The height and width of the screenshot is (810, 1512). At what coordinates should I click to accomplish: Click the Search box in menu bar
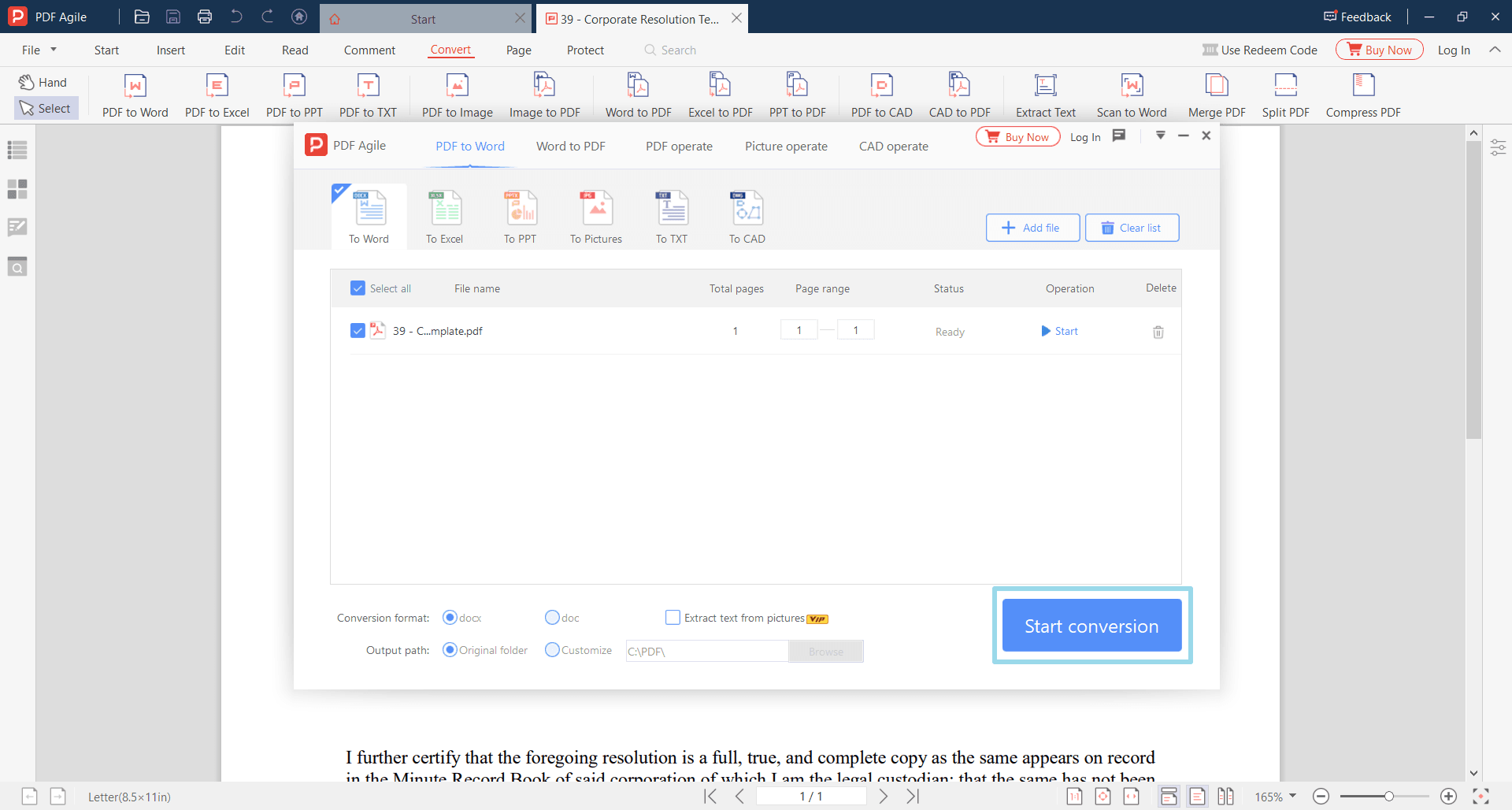[x=670, y=50]
